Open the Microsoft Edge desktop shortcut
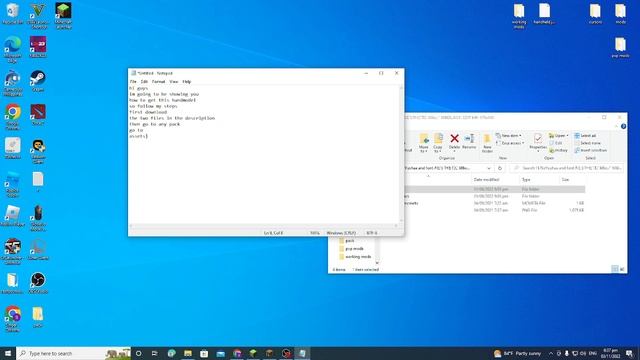 12,49
